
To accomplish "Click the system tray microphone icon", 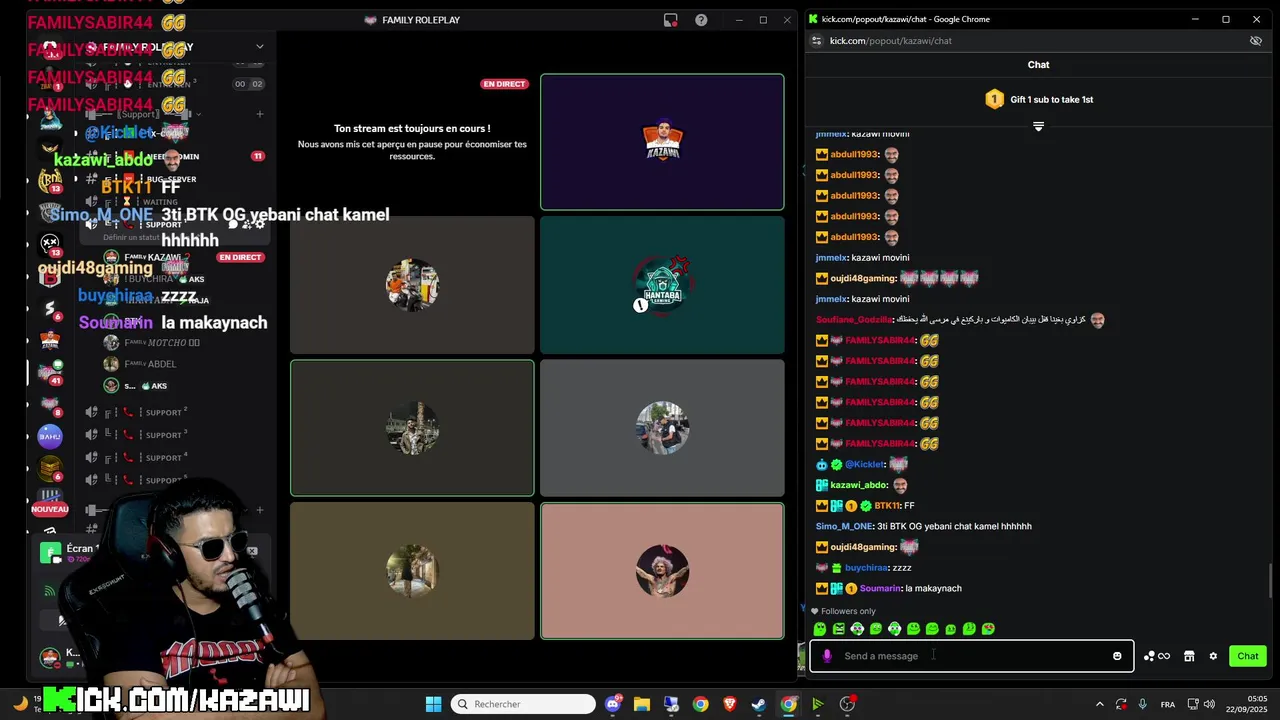I will click(1143, 704).
